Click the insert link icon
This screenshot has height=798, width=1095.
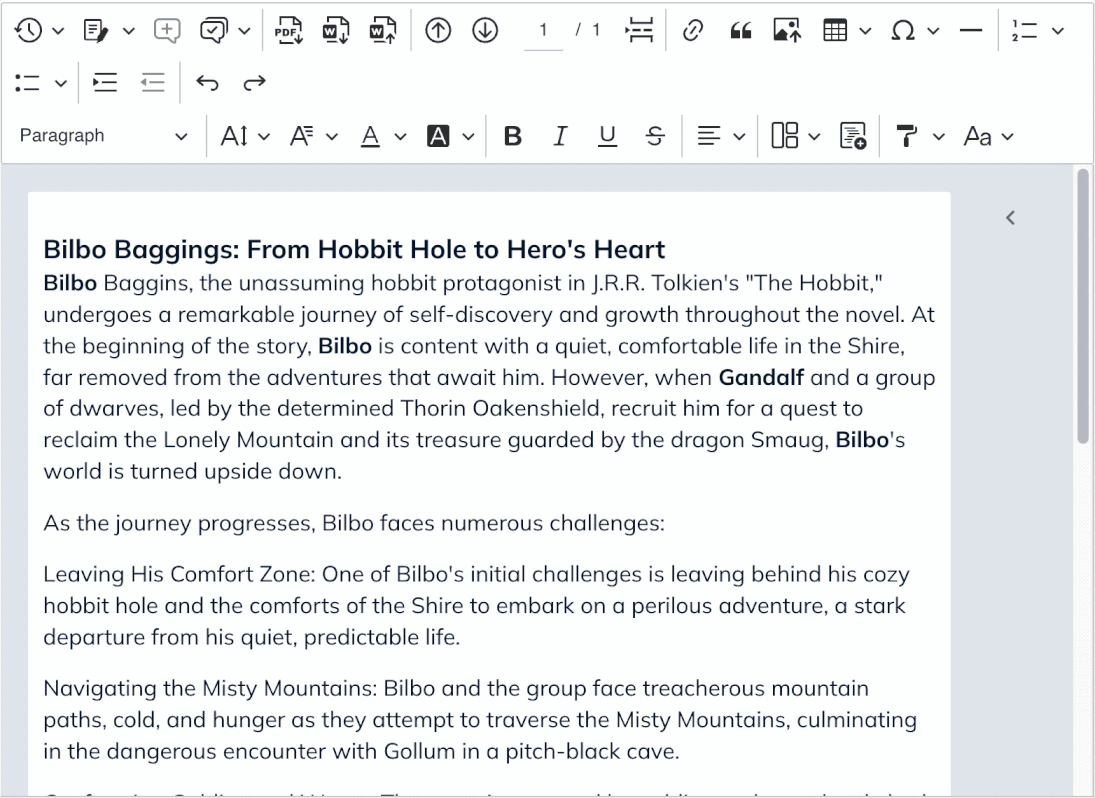tap(690, 30)
